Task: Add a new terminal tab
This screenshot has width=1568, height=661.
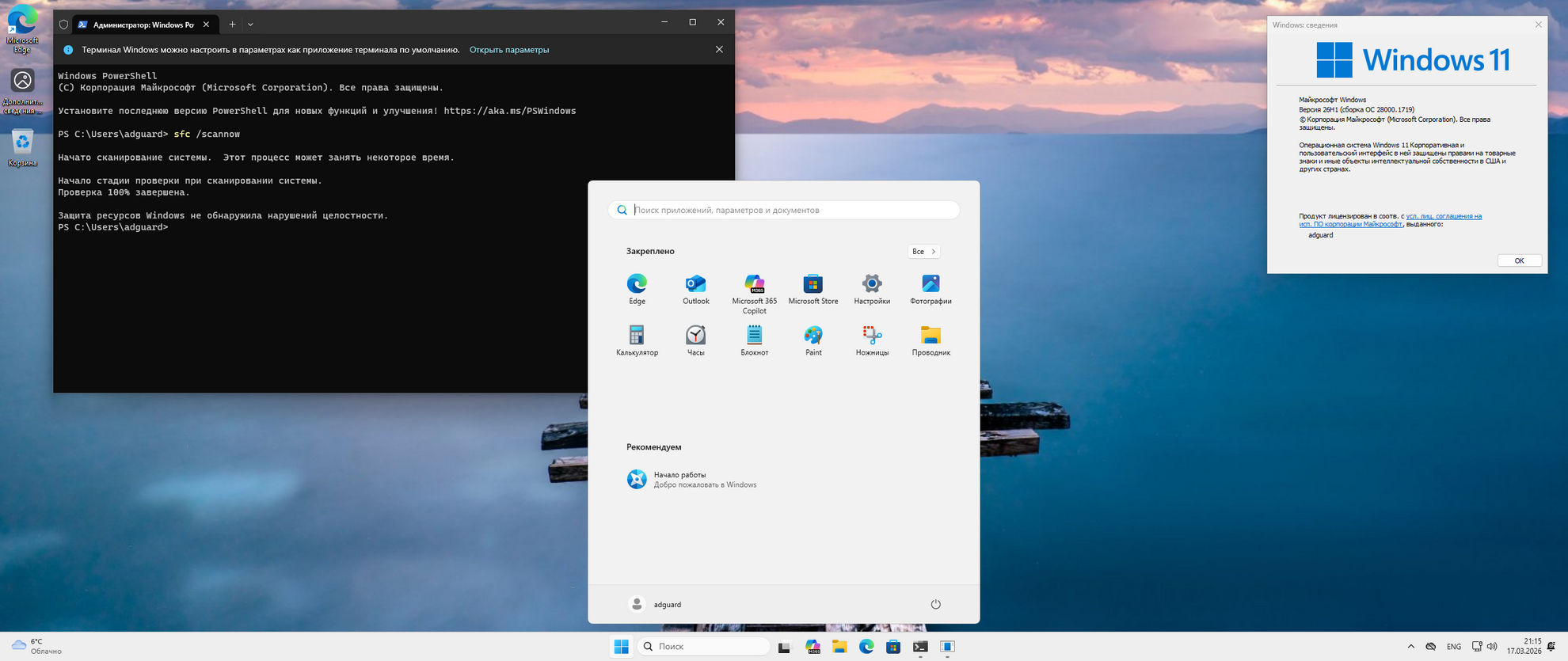Action: click(232, 25)
